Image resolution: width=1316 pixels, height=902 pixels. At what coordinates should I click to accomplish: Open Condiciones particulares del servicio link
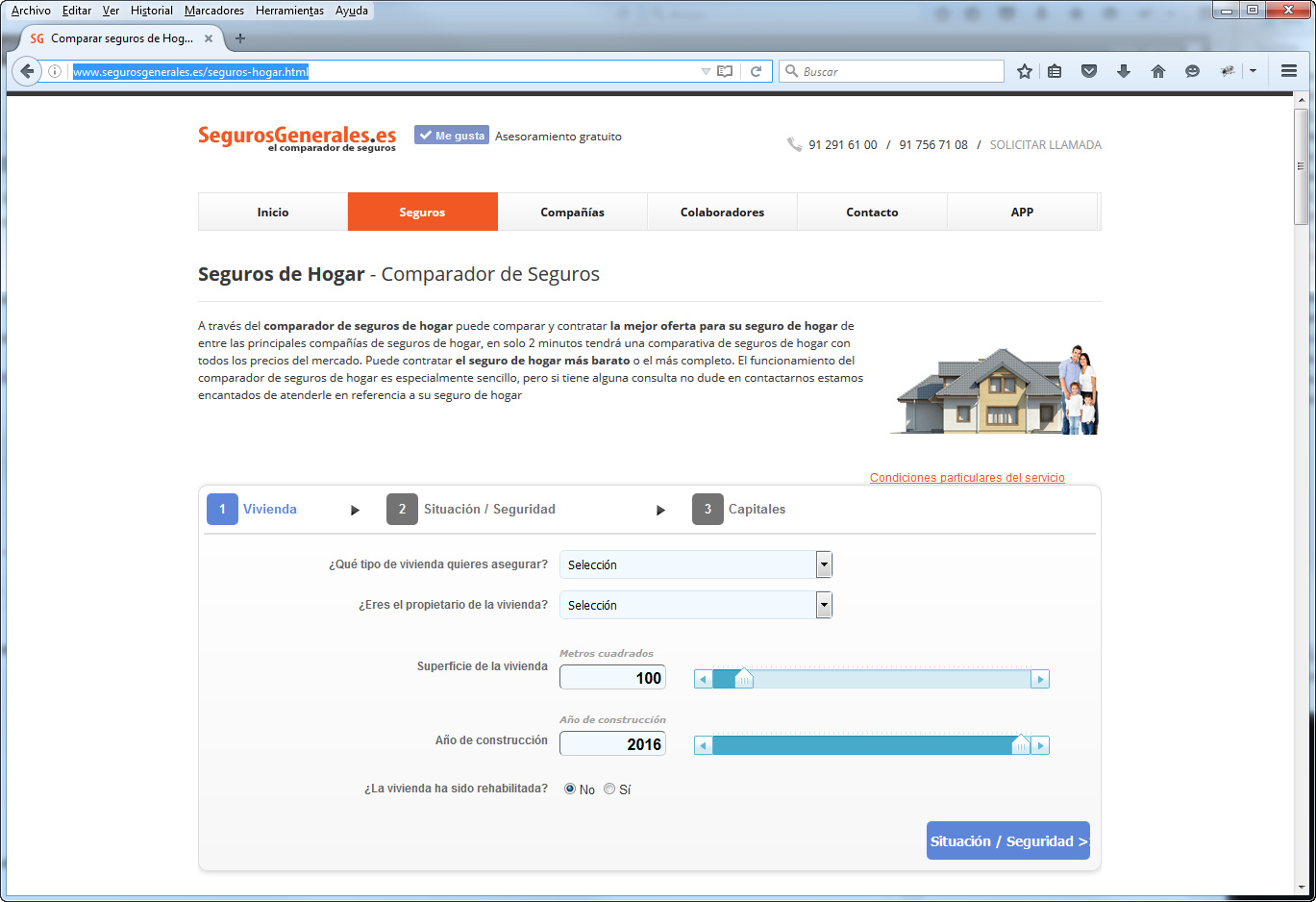[966, 476]
